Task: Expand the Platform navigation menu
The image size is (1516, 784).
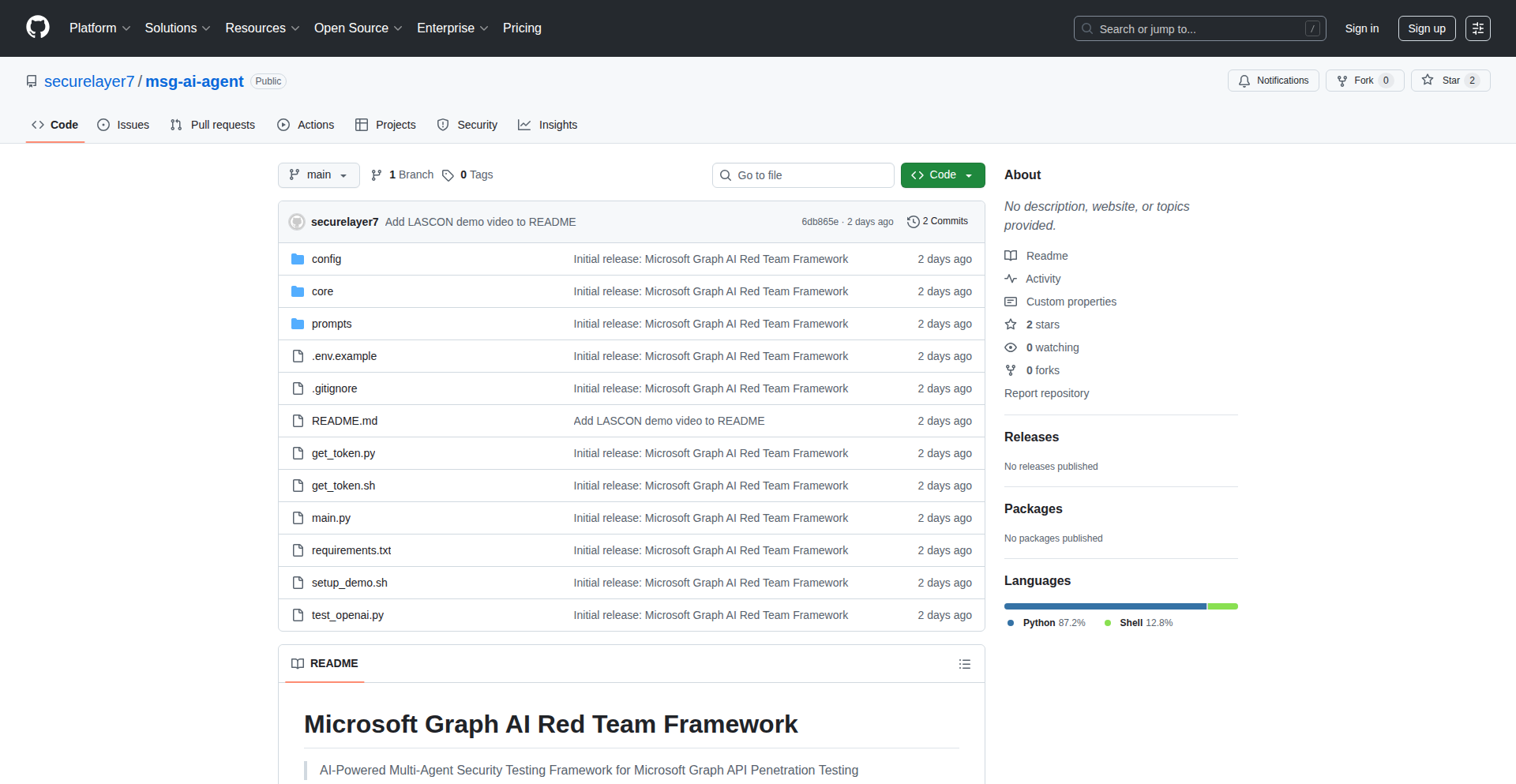Action: coord(99,28)
